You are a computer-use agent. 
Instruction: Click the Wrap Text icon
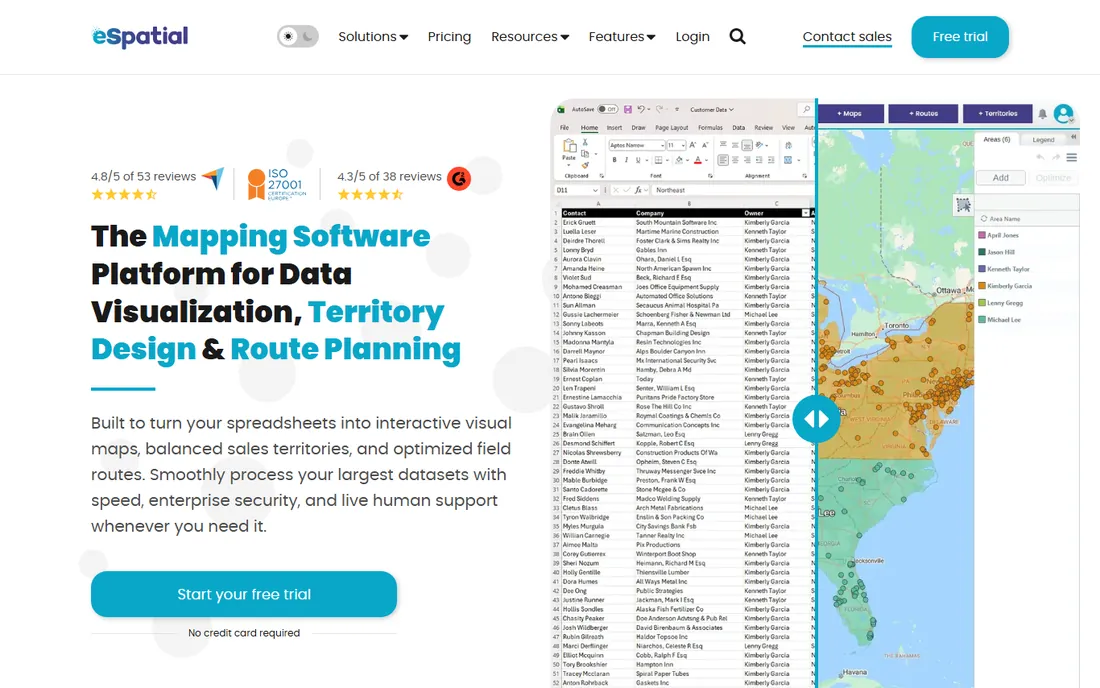[788, 145]
